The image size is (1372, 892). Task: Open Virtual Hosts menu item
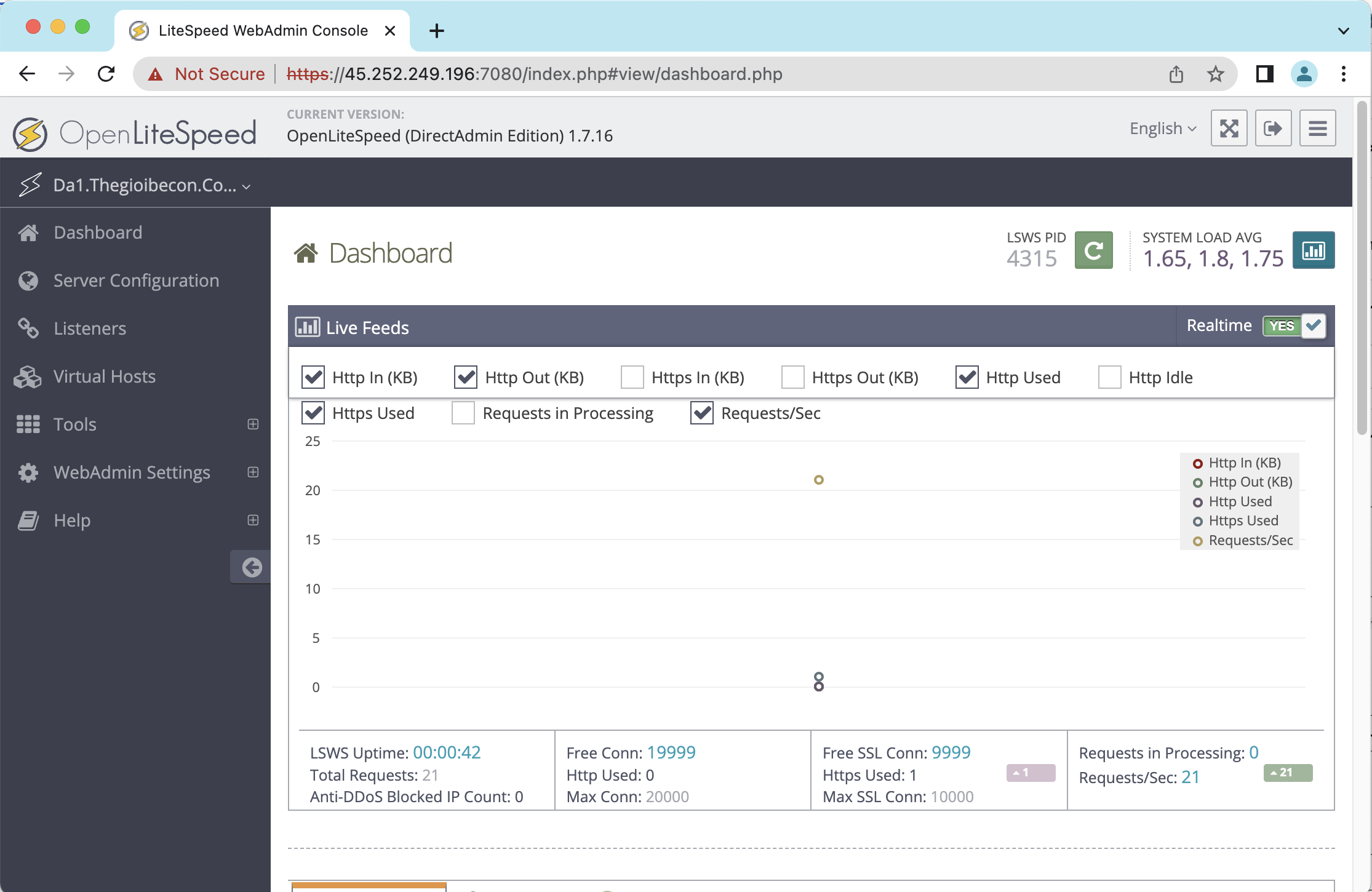(x=135, y=376)
